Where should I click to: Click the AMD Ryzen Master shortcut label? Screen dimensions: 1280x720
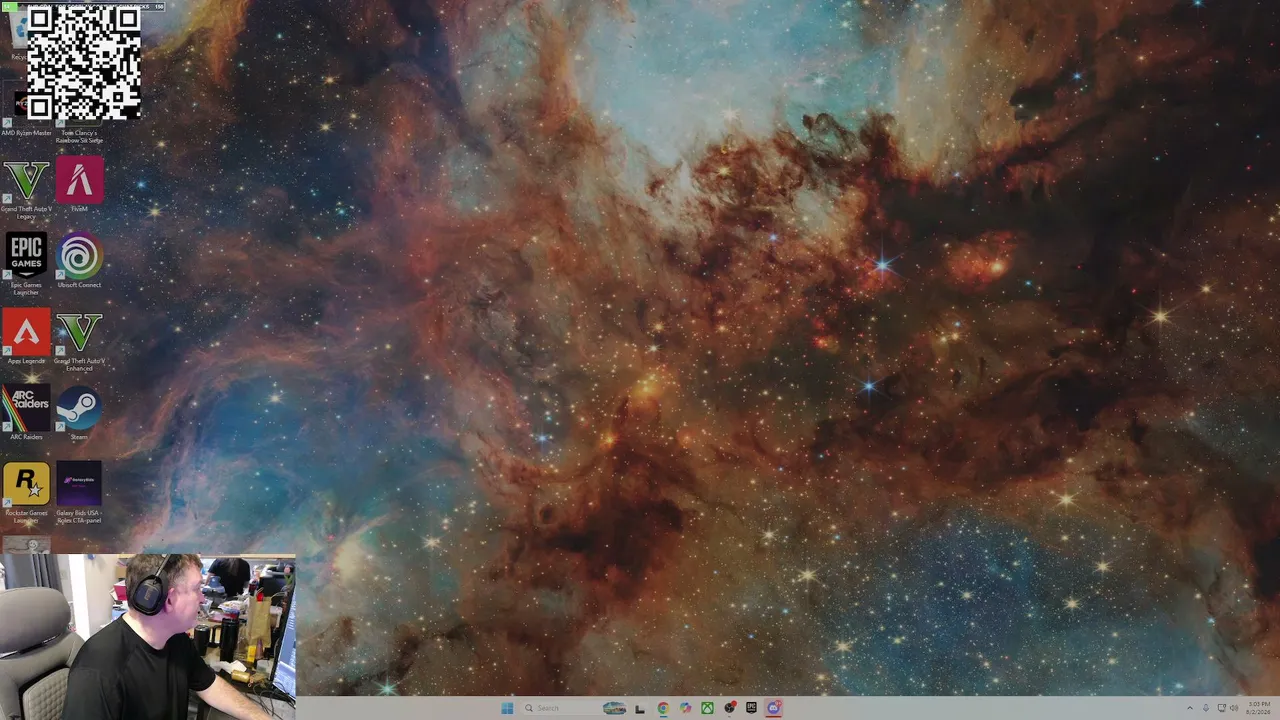tap(27, 133)
